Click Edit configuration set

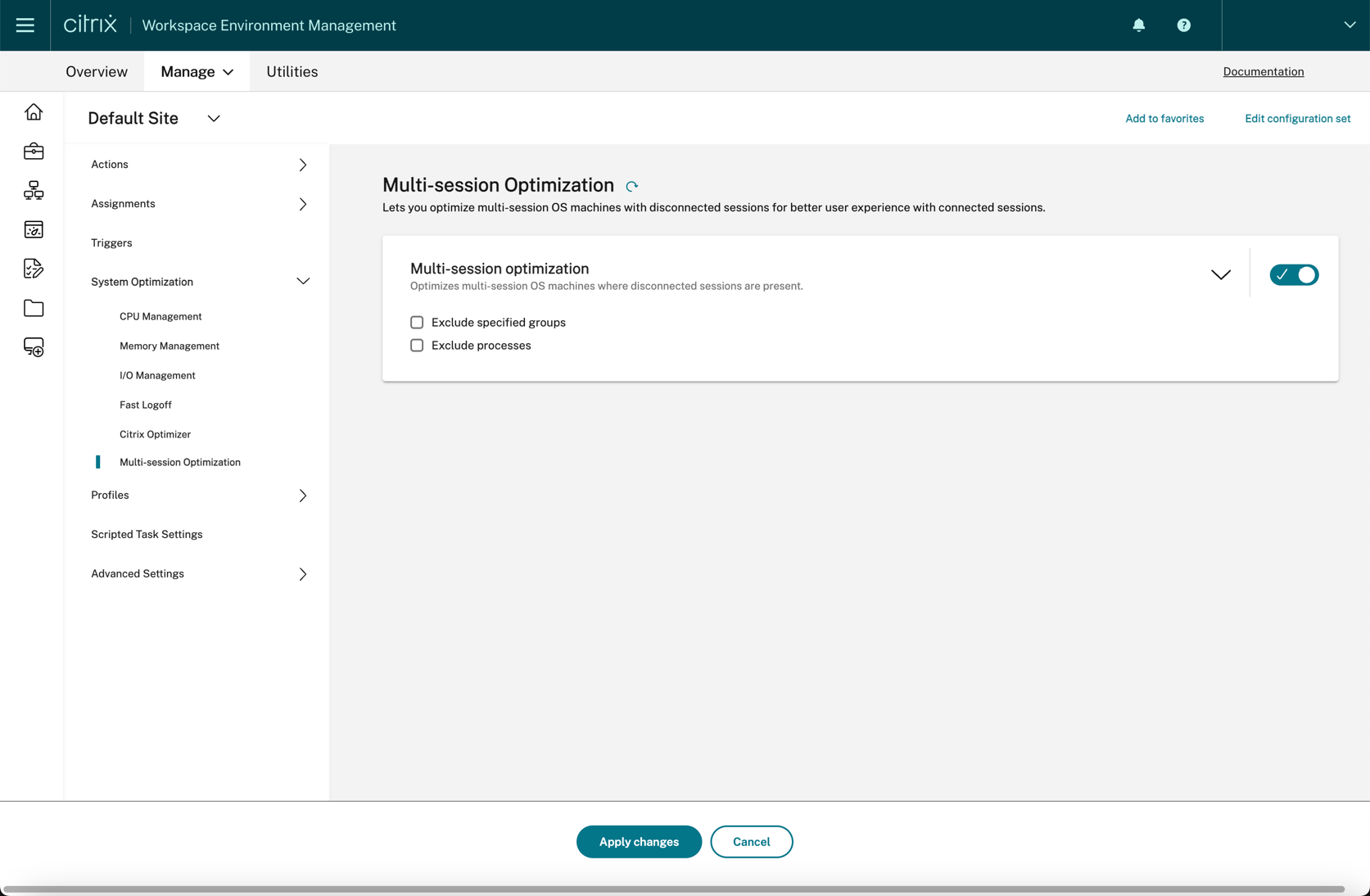coord(1298,119)
